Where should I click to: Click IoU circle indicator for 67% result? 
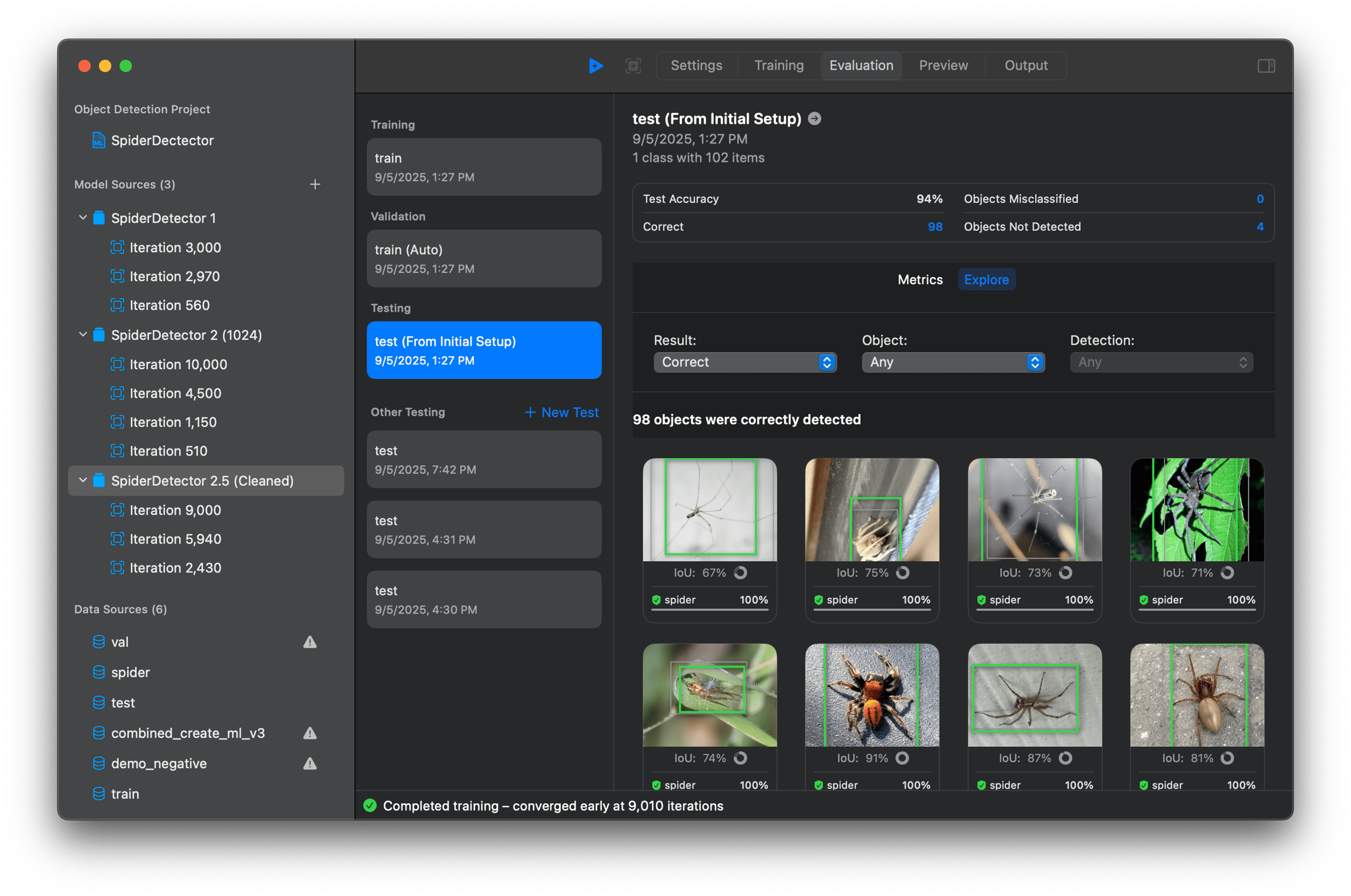click(x=740, y=572)
